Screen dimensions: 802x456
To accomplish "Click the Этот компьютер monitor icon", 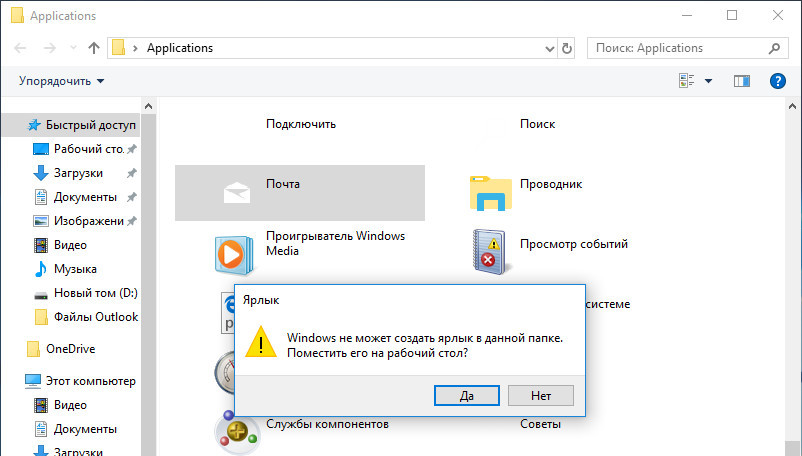I will [x=33, y=381].
